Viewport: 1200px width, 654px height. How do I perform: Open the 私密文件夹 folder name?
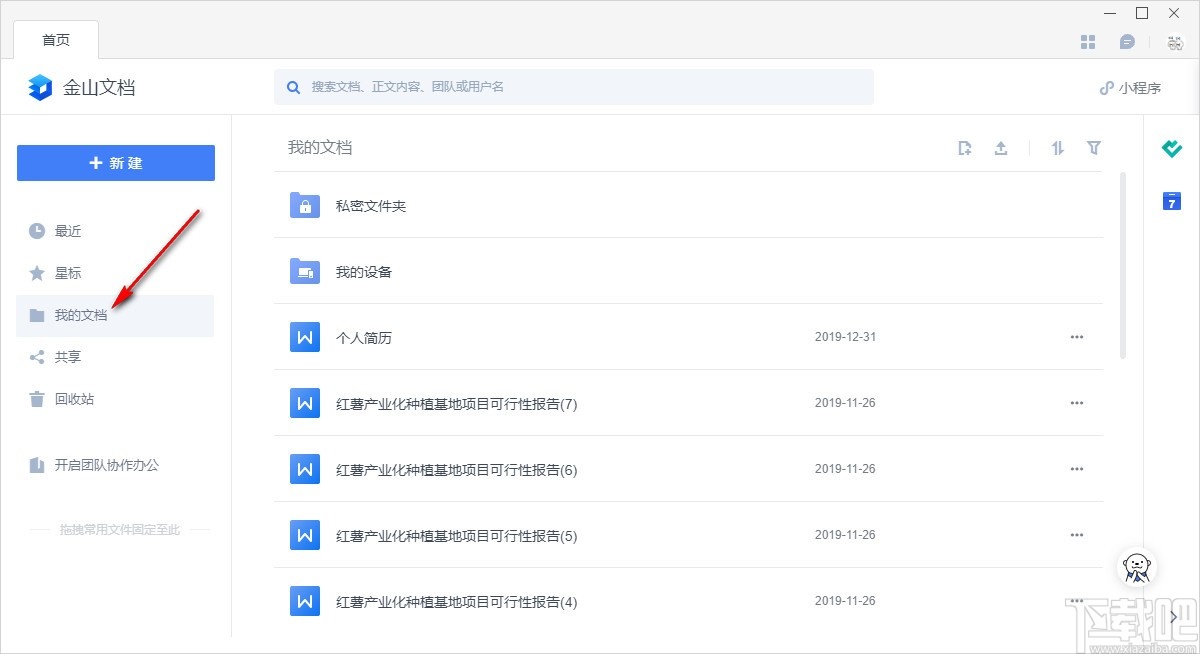pyautogui.click(x=371, y=206)
